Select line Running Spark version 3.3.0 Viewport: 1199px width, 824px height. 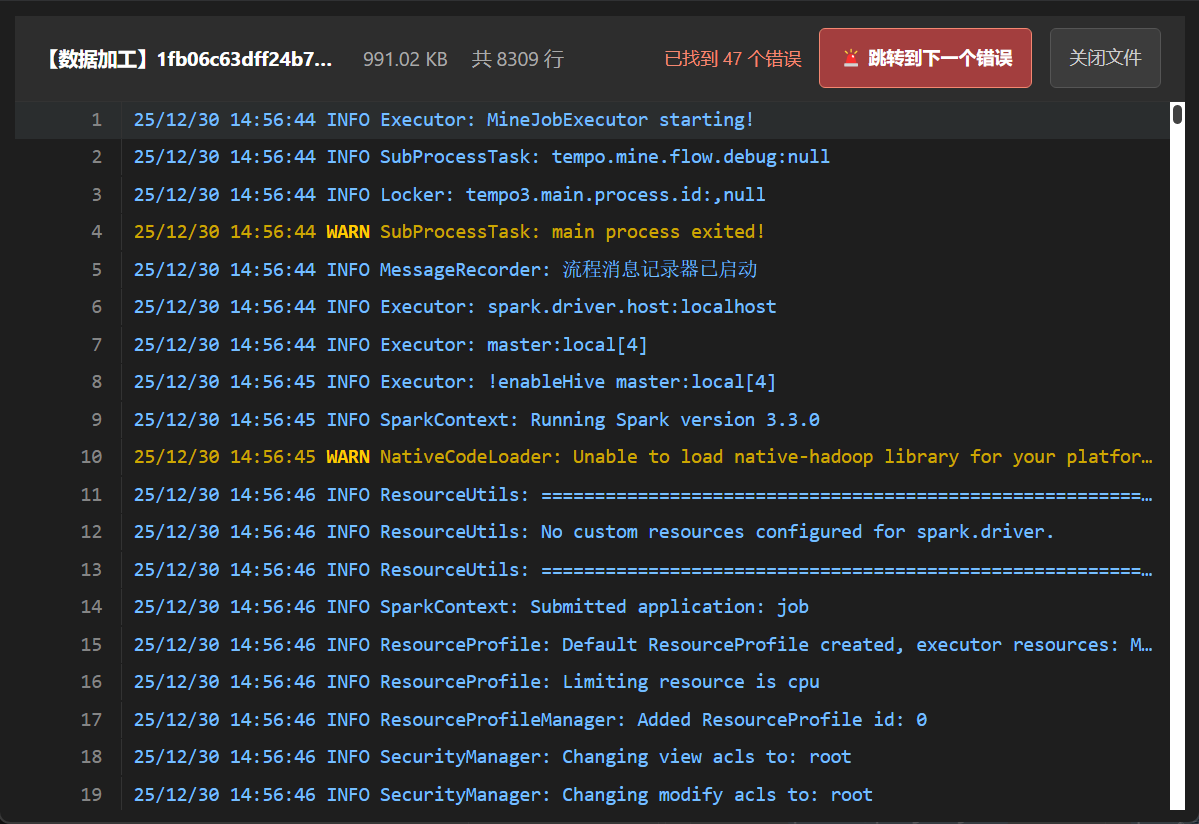pos(592,420)
